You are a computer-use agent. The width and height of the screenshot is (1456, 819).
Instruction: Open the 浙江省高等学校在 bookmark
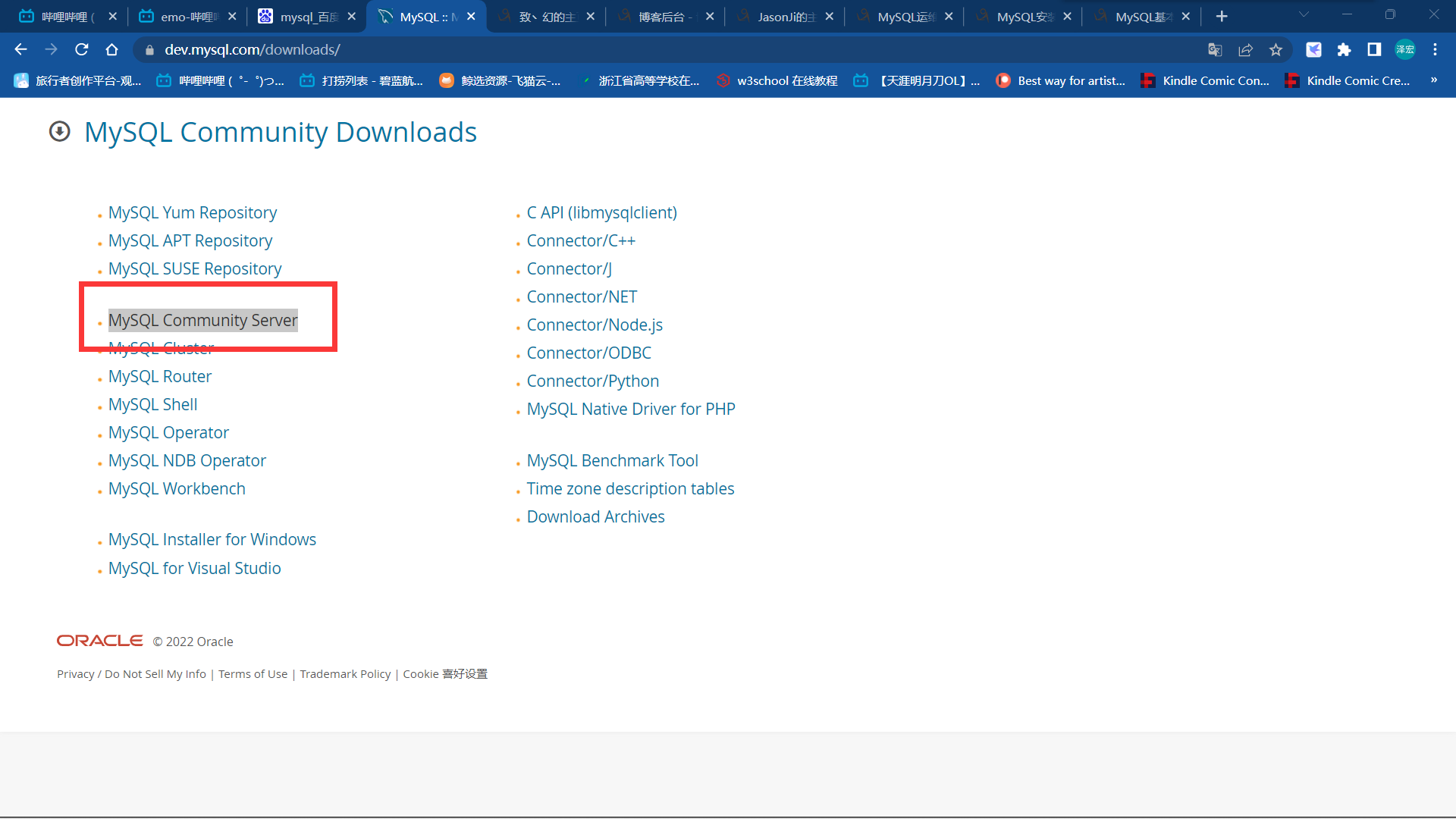[x=639, y=80]
